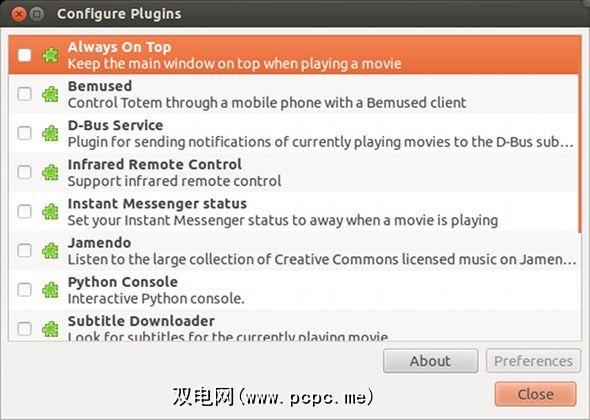Click the Bemused plugin puzzle icon
590x420 pixels.
pyautogui.click(x=50, y=94)
